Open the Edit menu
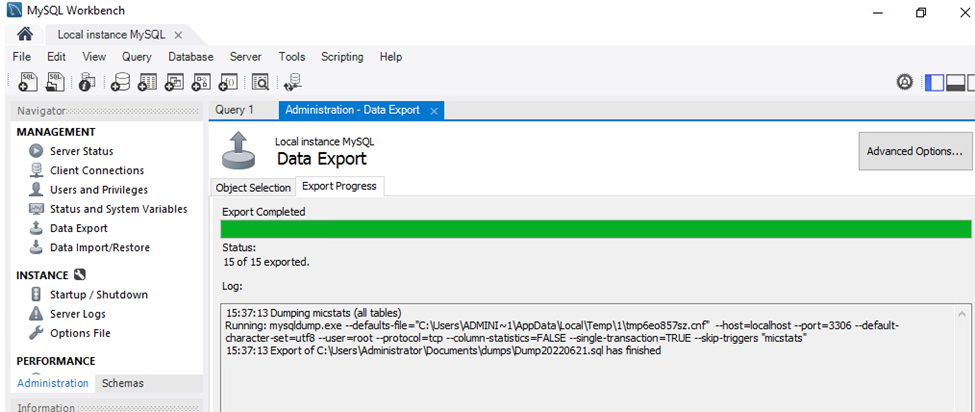This screenshot has width=975, height=412. [x=56, y=57]
